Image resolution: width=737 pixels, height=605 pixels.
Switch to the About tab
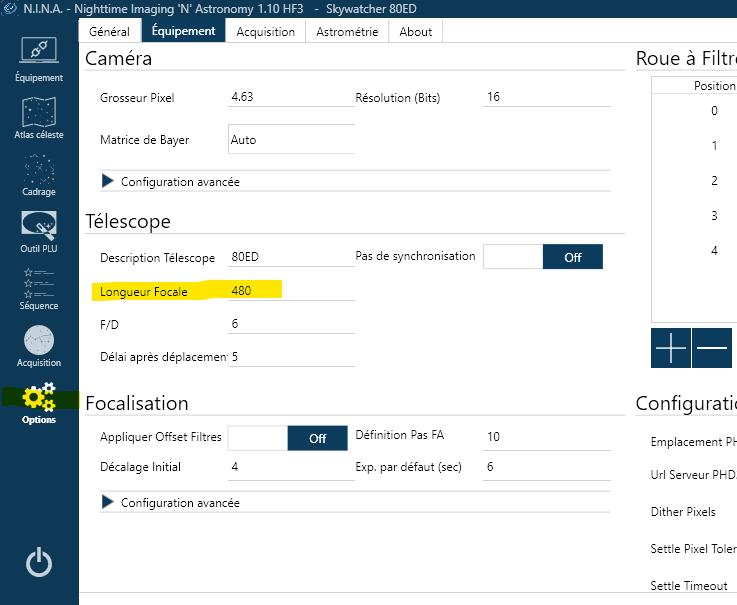click(416, 31)
